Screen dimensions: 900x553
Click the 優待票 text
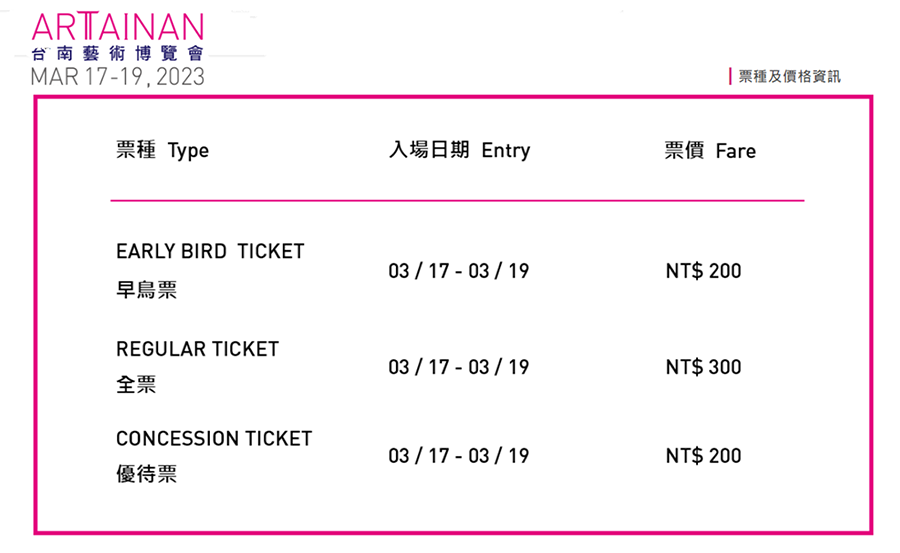tap(146, 474)
